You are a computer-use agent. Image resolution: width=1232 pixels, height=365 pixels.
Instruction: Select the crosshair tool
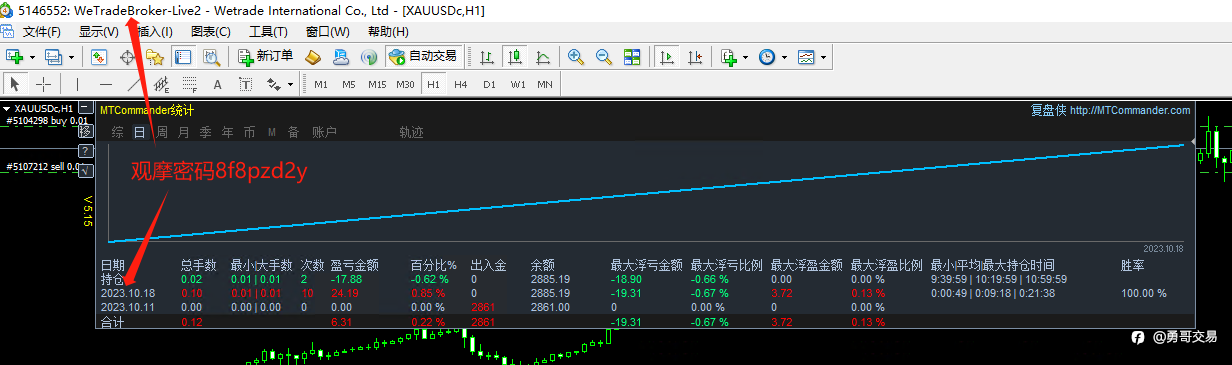click(x=43, y=84)
